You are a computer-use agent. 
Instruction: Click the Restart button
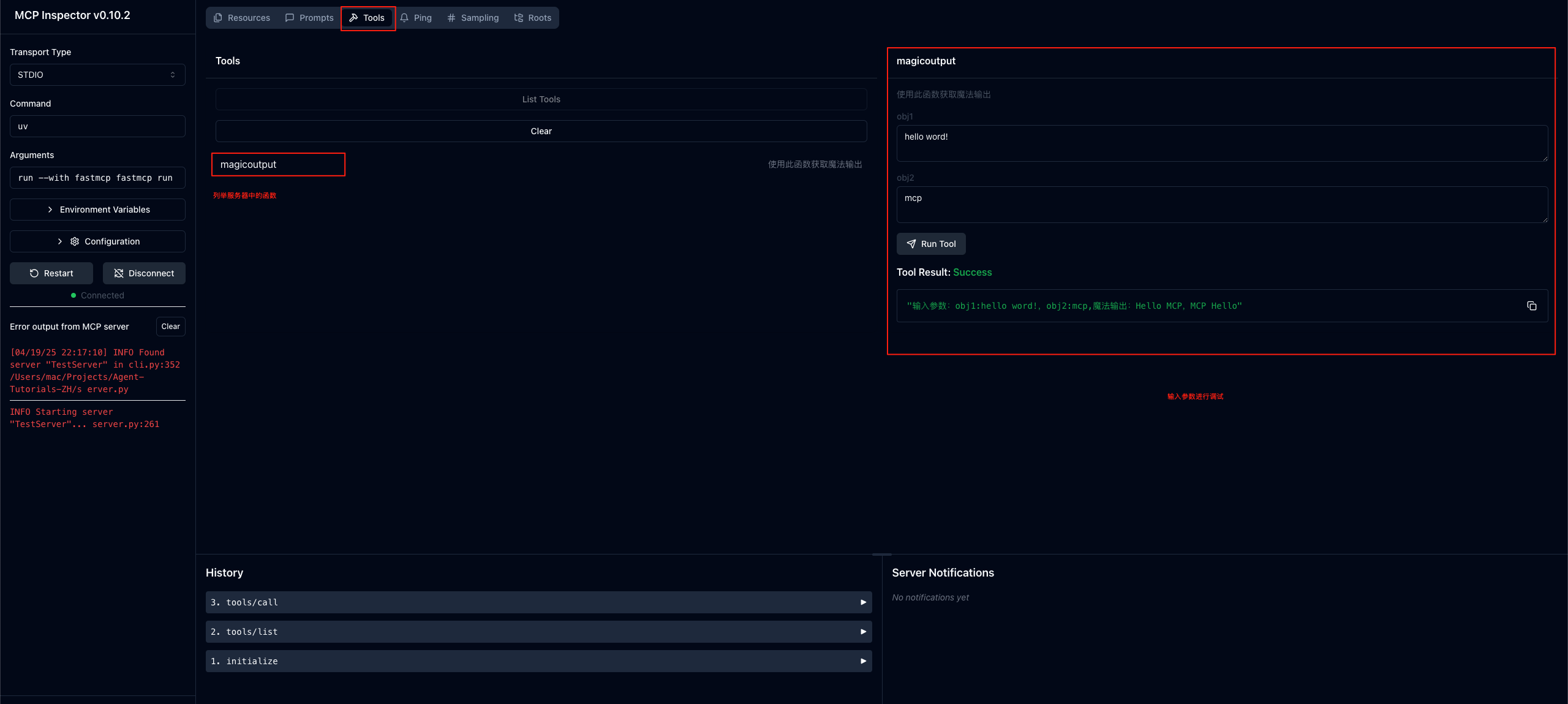(x=51, y=273)
